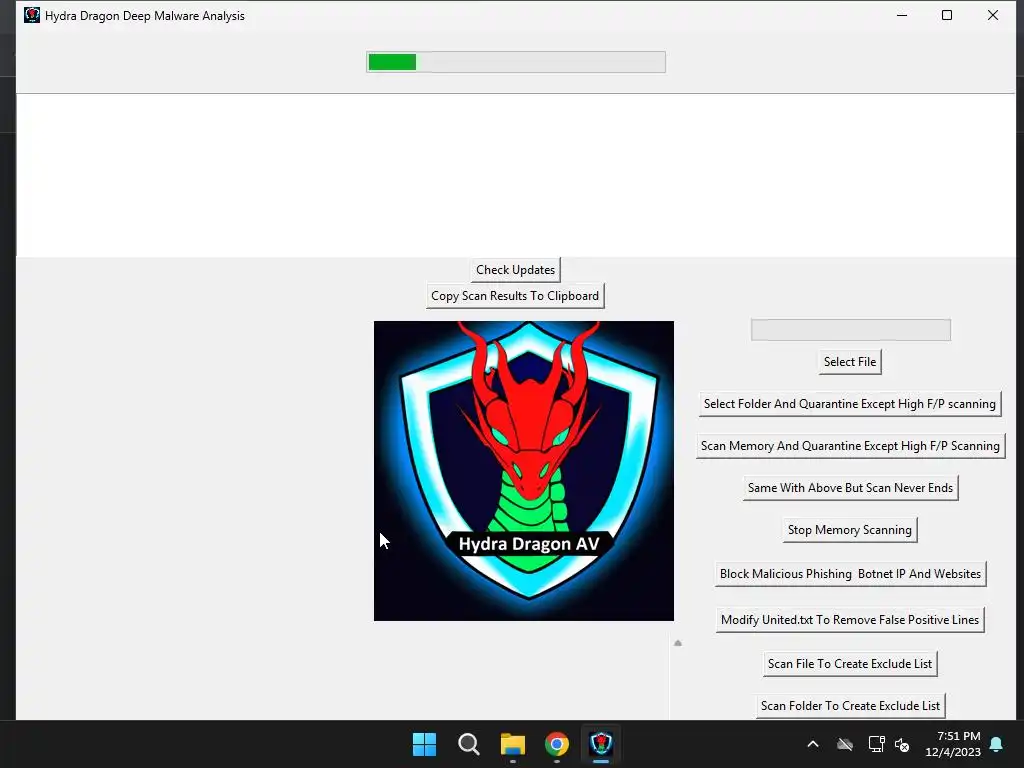This screenshot has width=1024, height=768.
Task: Click the Hydra Dragon AV logo image
Action: pyautogui.click(x=524, y=471)
